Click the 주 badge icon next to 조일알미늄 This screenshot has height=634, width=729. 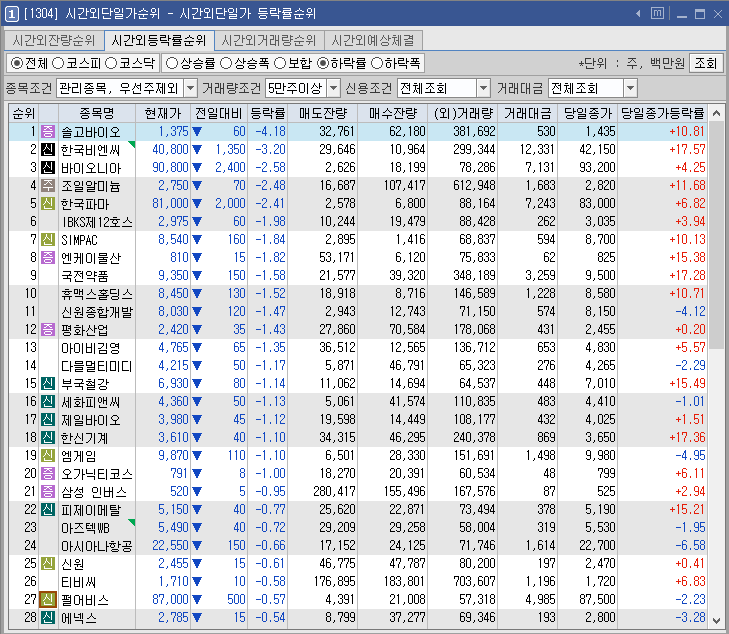48,185
